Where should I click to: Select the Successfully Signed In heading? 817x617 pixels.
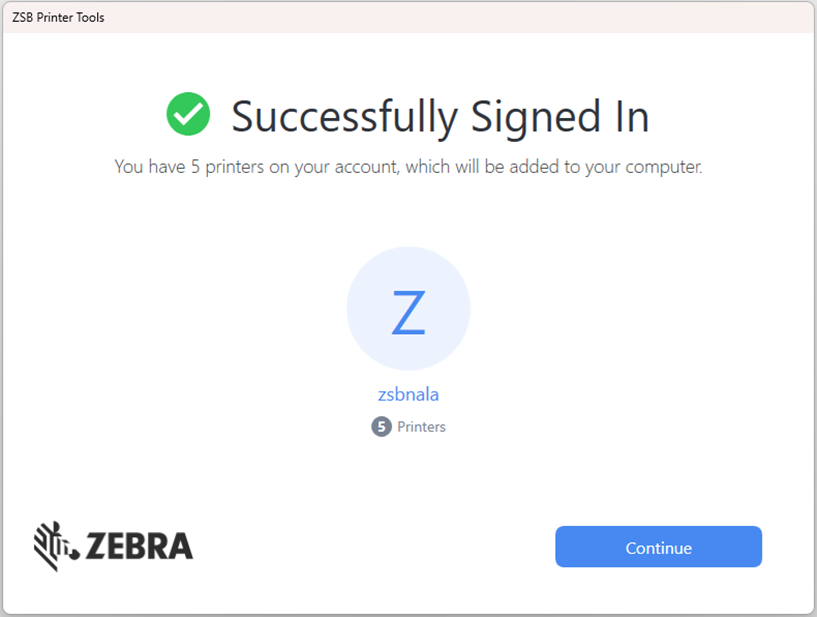440,115
